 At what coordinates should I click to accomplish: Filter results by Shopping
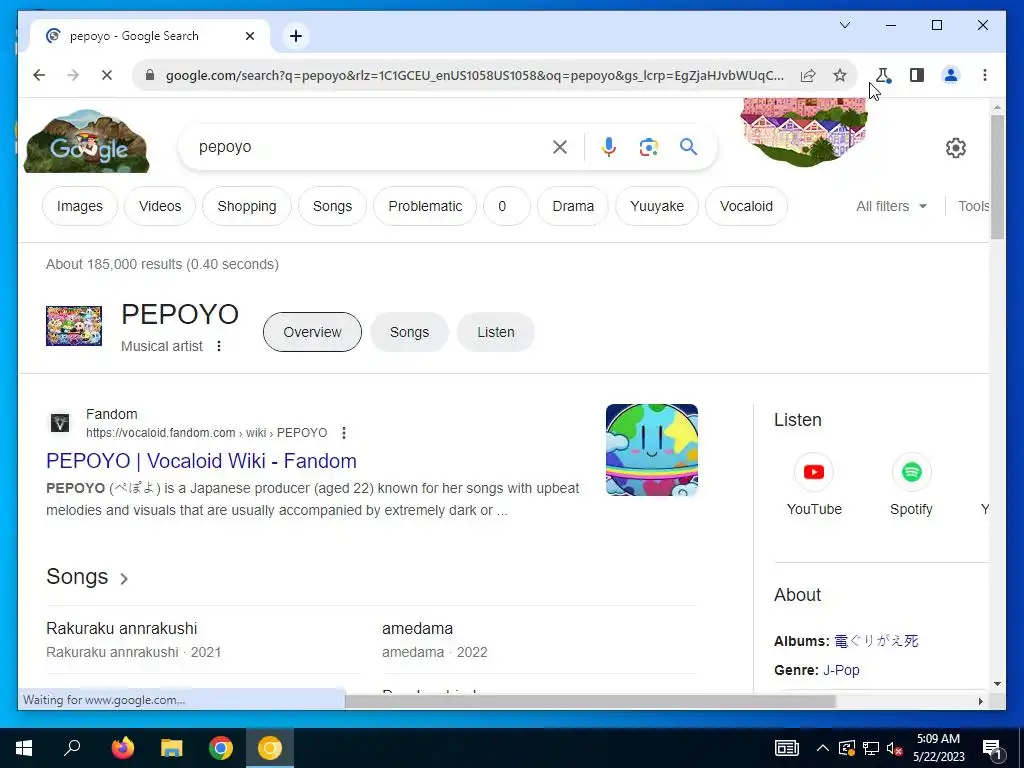[247, 206]
